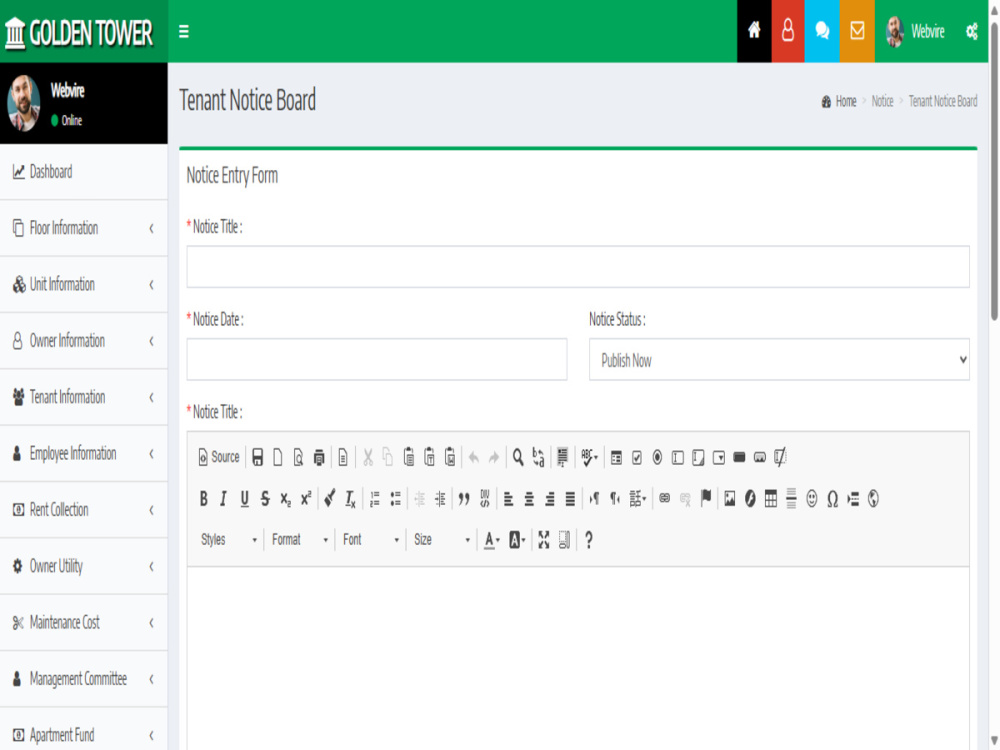Insert a Special Character omega icon

pyautogui.click(x=832, y=499)
